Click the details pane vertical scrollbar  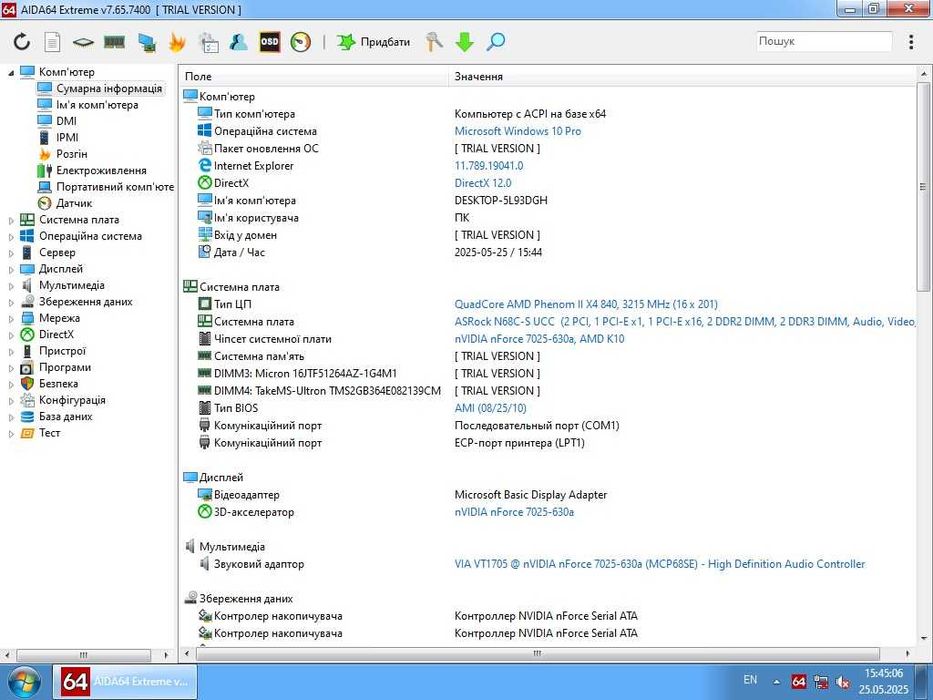[x=923, y=187]
